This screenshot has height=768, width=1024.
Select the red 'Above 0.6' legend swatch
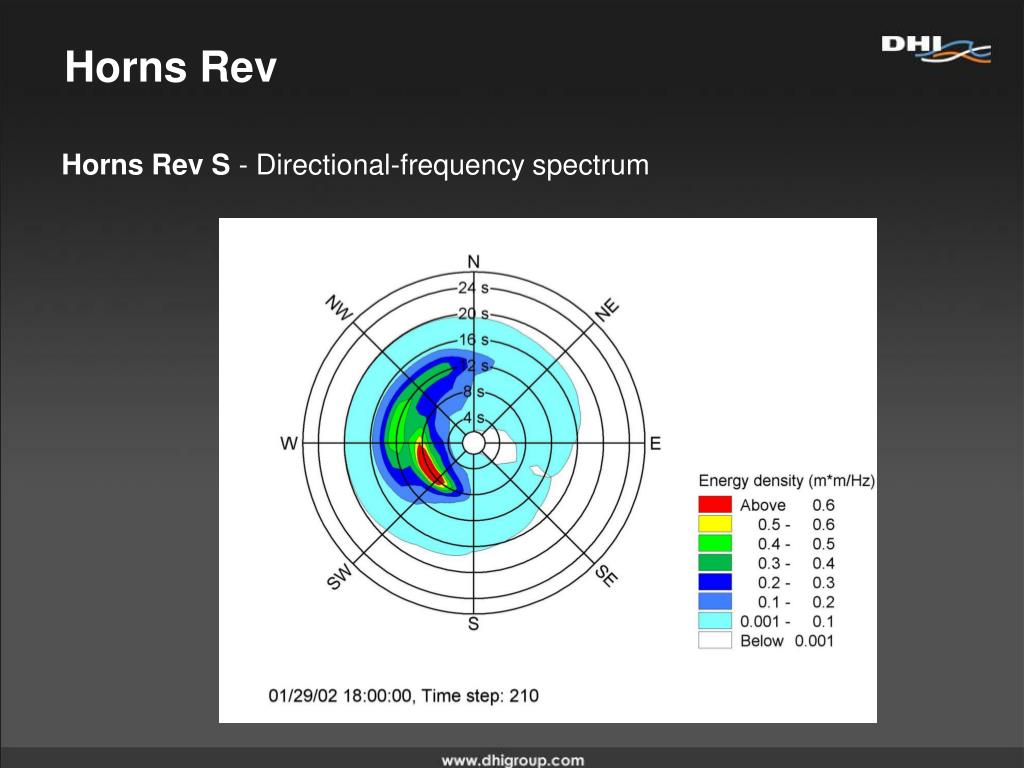tap(714, 505)
